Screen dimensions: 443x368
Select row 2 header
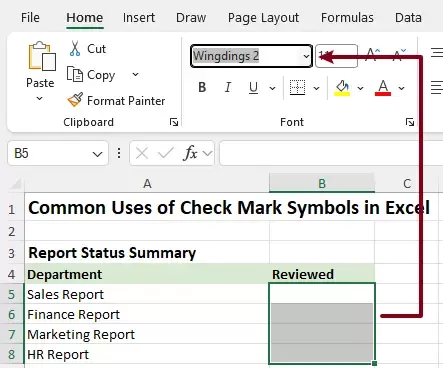click(x=12, y=231)
